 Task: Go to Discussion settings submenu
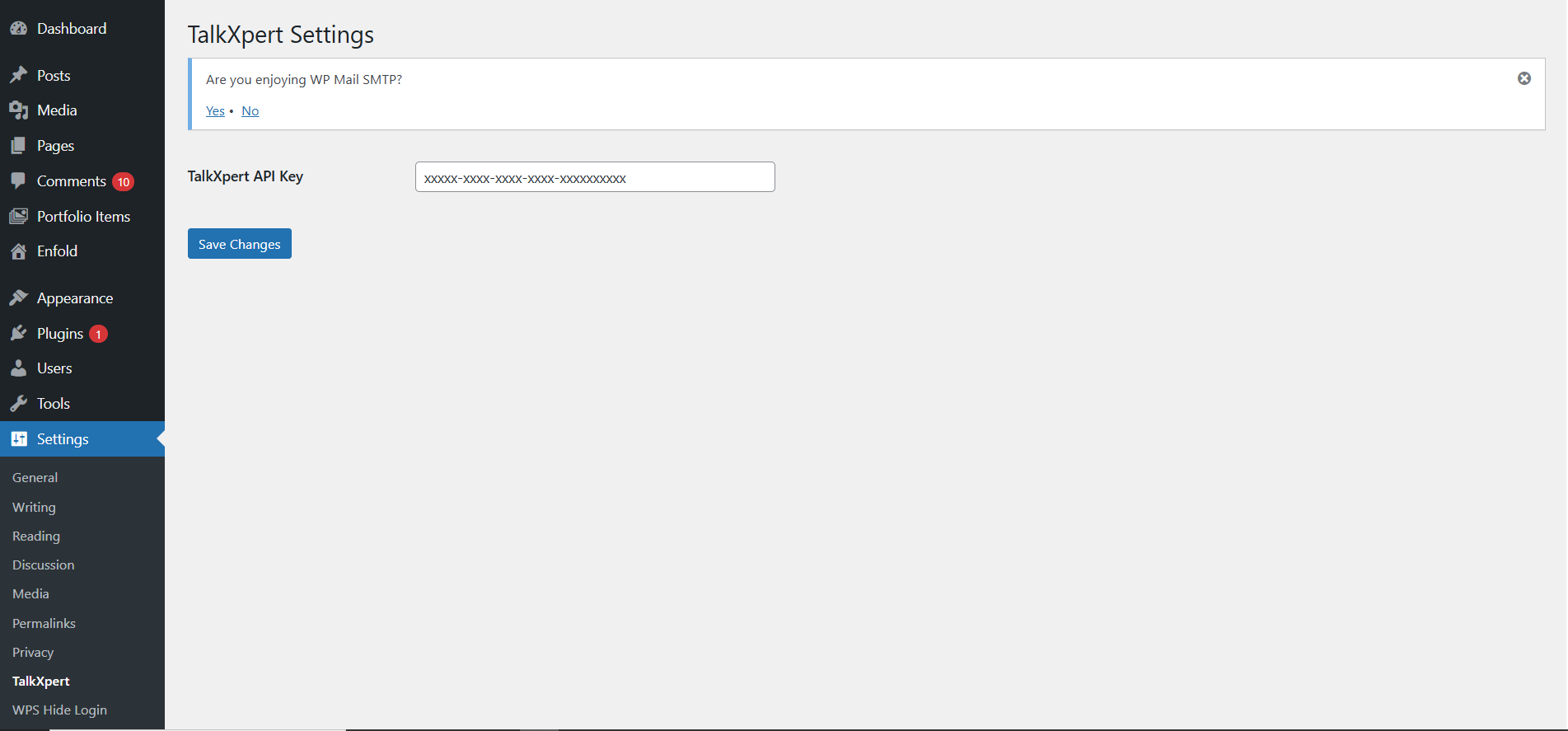(x=43, y=565)
